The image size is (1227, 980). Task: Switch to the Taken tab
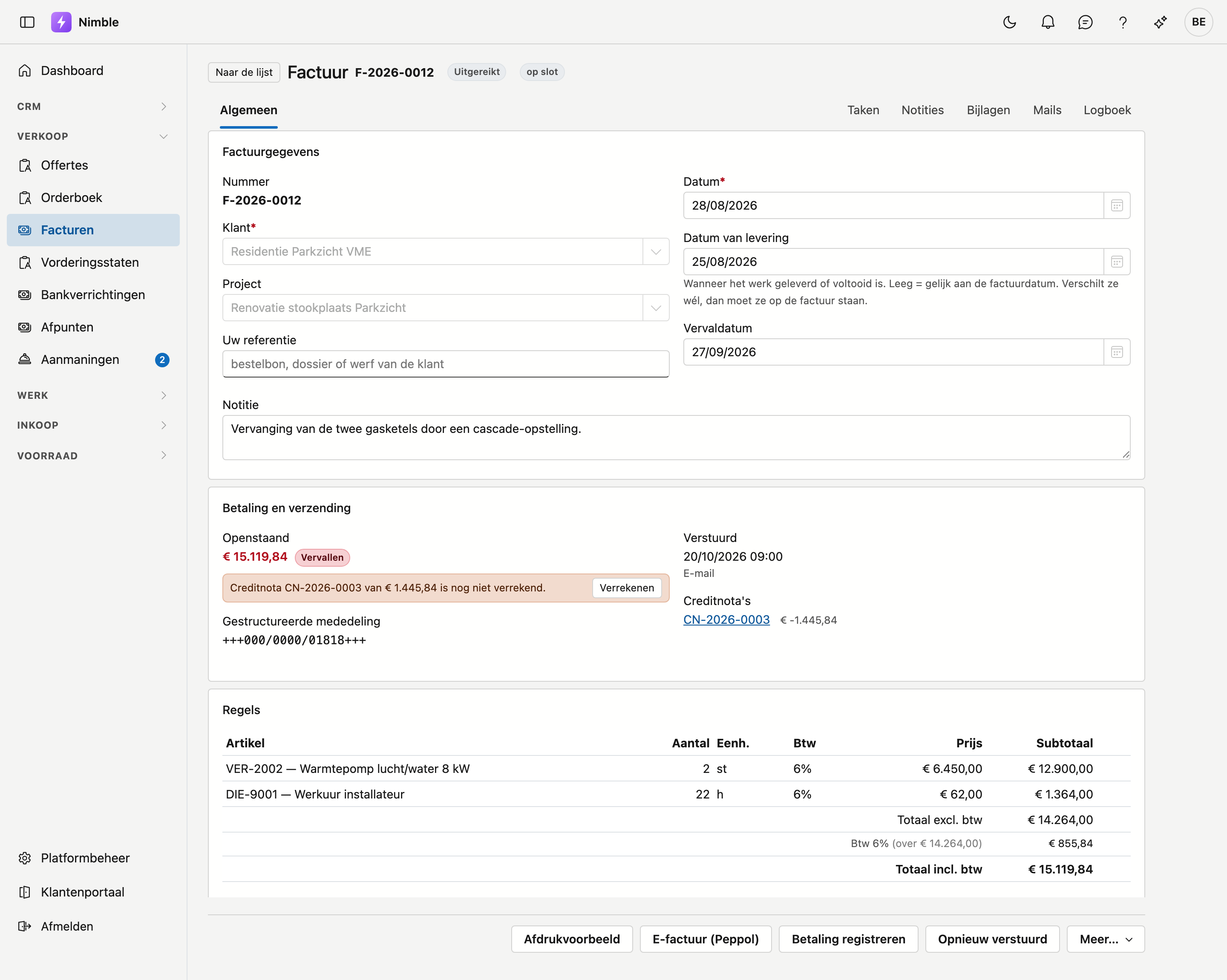click(x=863, y=110)
